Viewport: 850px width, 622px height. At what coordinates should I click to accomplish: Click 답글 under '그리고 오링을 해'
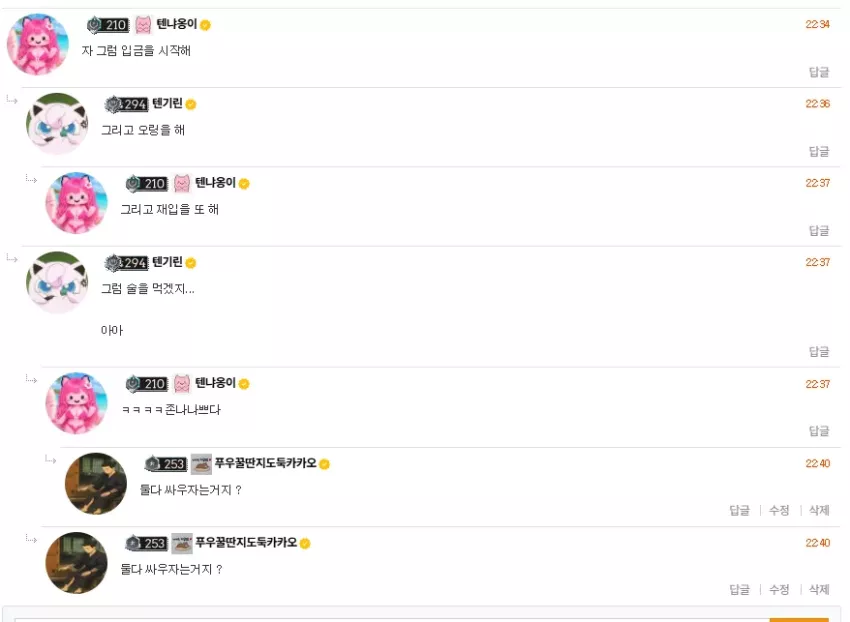(x=819, y=151)
